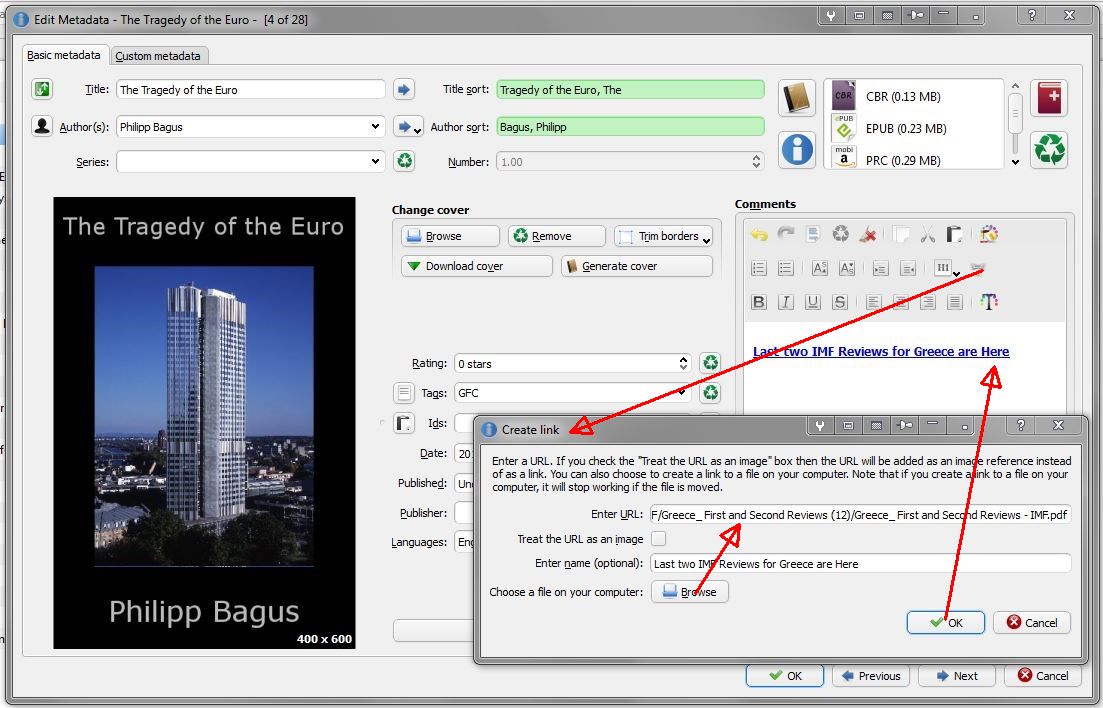Click the undo arrow in Comments toolbar
Viewport: 1103px width, 708px height.
759,235
